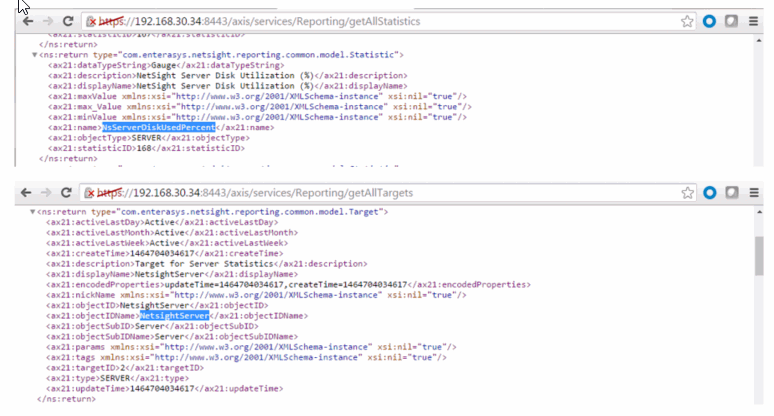Click the objectSubID Server line
Viewport: 774px width, 416px height.
[152, 326]
